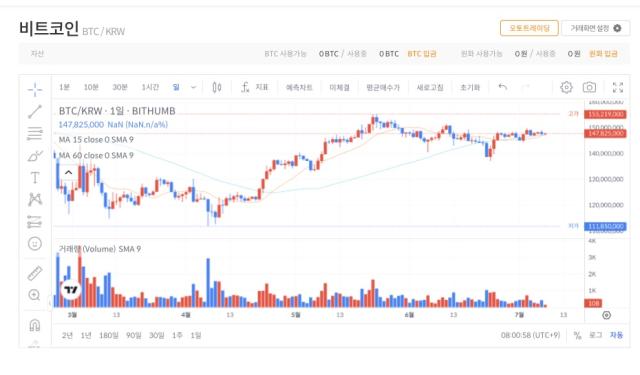Switch to the 1시간 interval
Screen dimensions: 640x375
150,87
